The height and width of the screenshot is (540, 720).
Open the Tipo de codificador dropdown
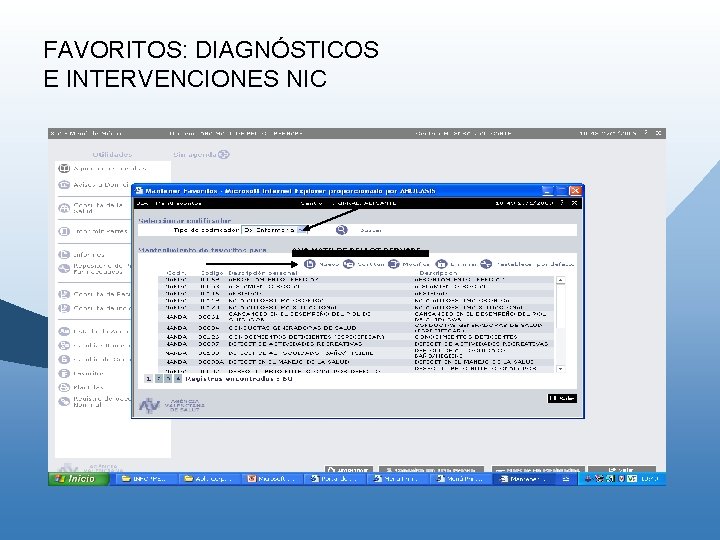(274, 230)
